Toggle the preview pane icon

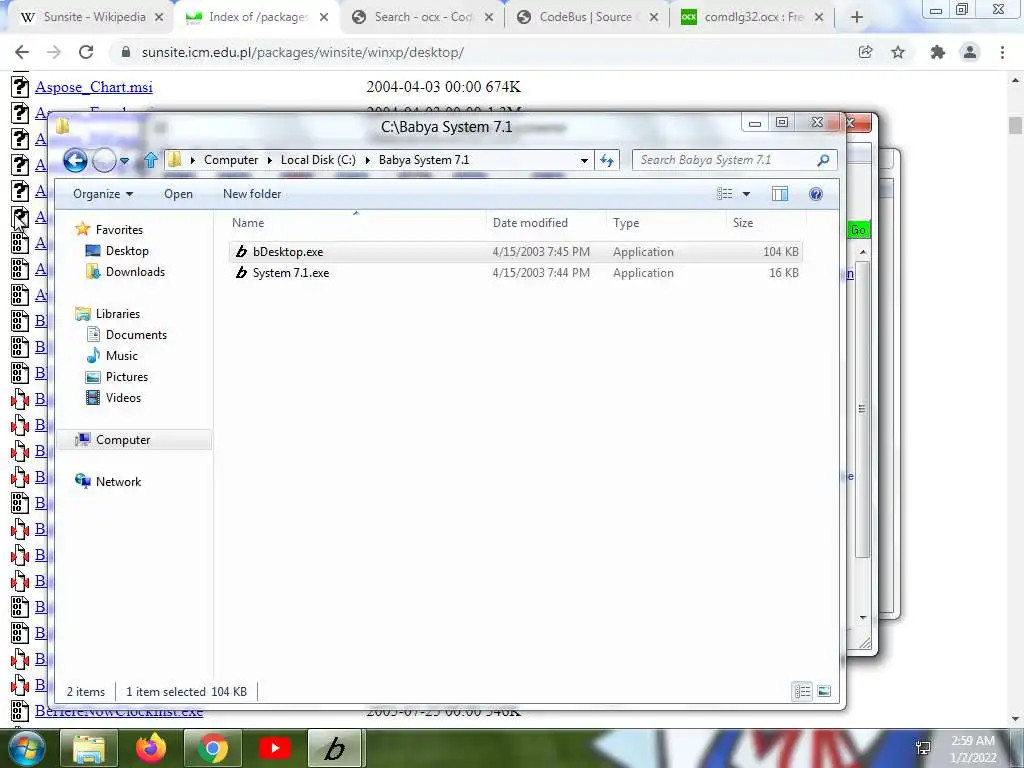point(780,194)
